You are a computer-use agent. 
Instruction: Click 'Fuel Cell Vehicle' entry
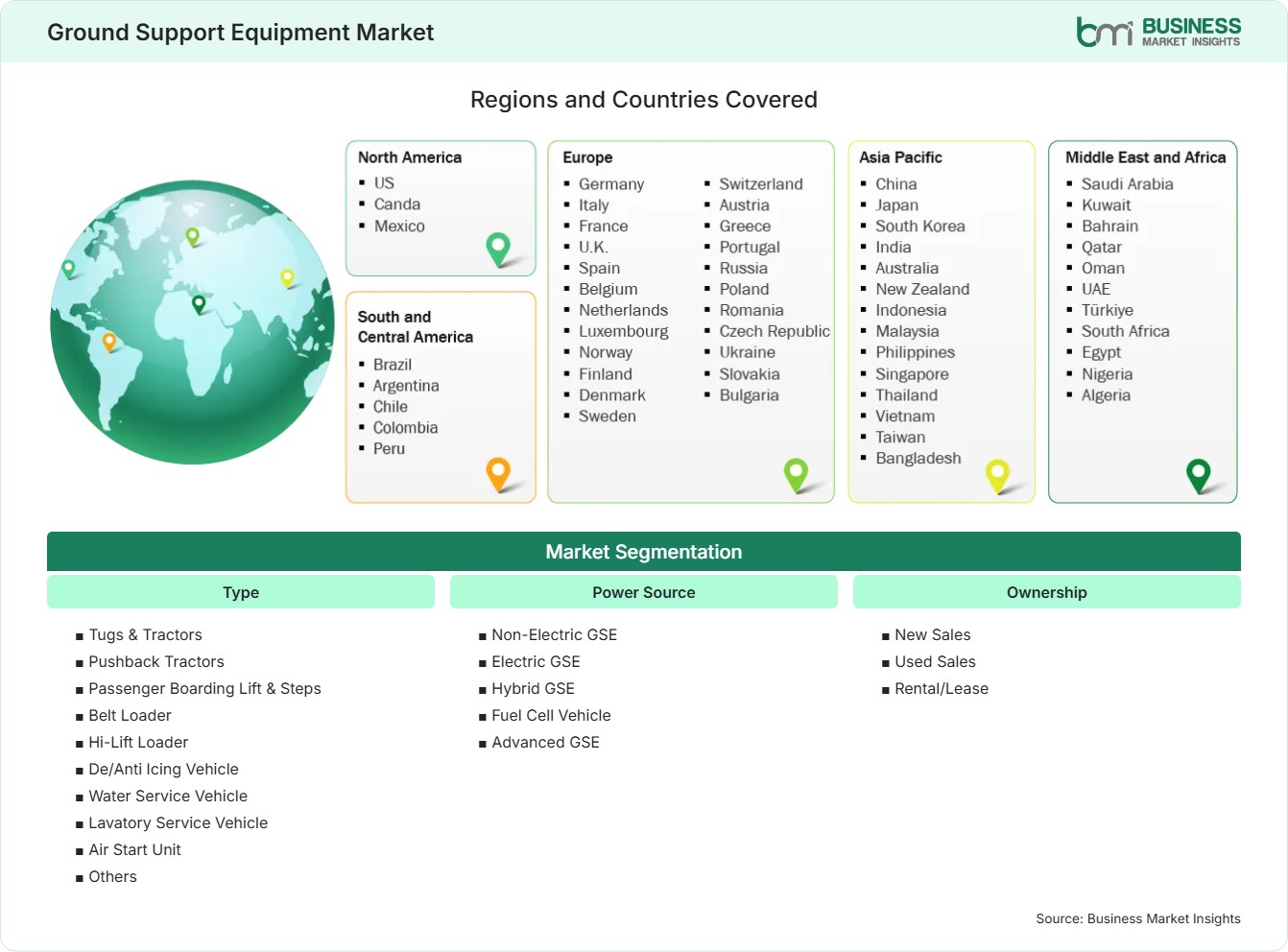click(x=551, y=716)
